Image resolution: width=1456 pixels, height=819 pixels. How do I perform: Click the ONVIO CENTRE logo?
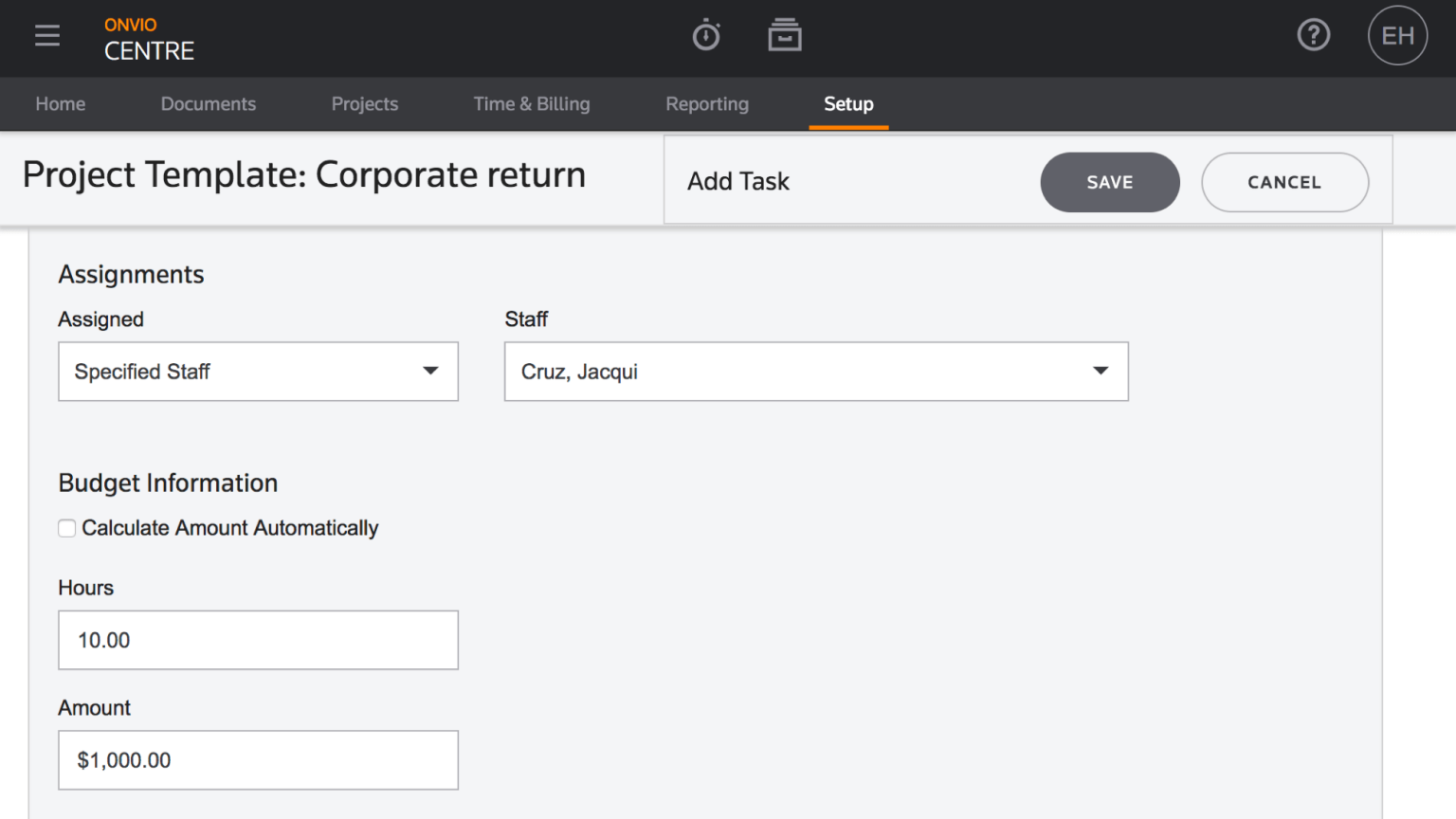coord(148,39)
